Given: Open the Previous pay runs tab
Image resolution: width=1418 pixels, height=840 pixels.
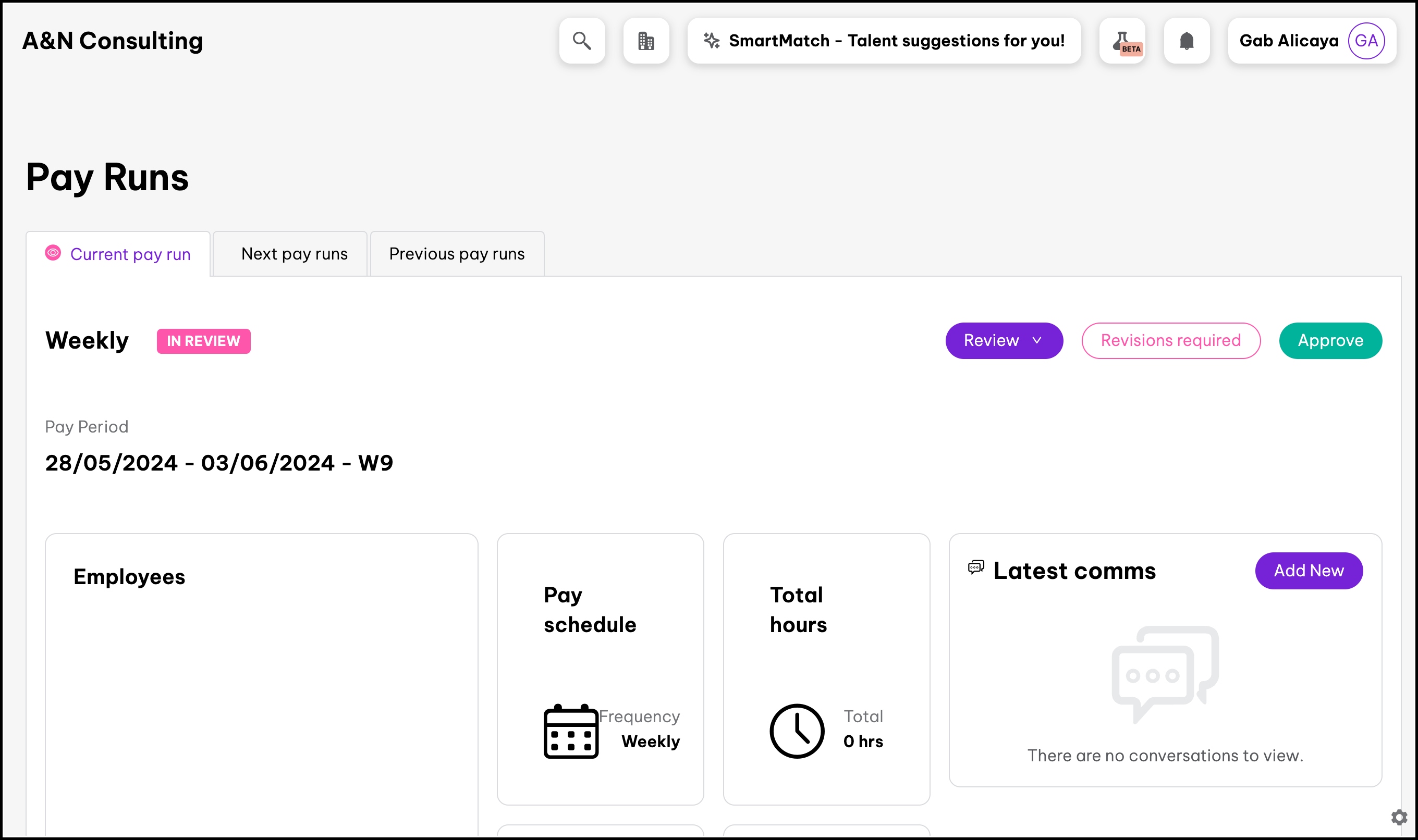Looking at the screenshot, I should tap(457, 254).
